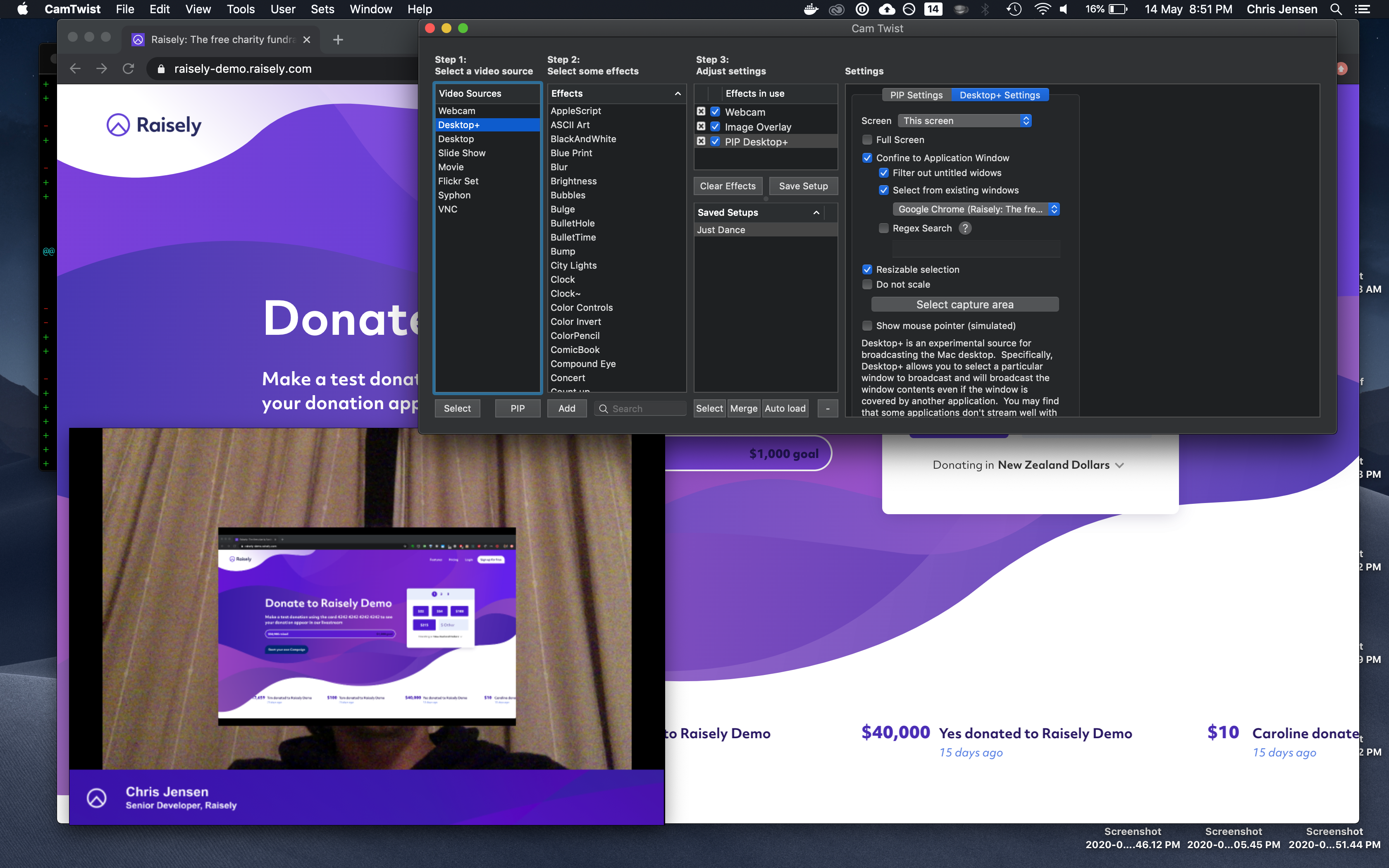
Task: Click the CamTwist apple menu bar icon
Action: (959, 9)
